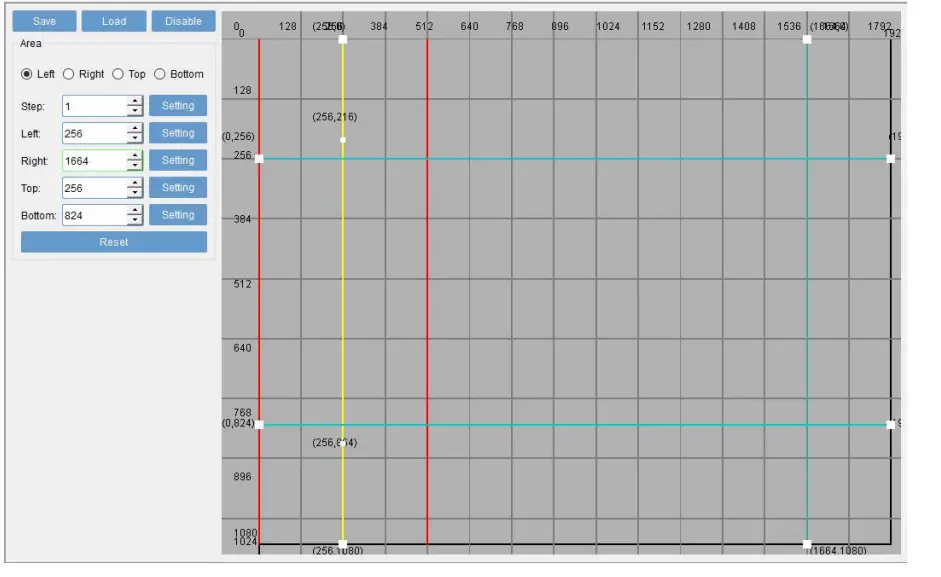Apply the Left value with its Setting button

tap(178, 134)
